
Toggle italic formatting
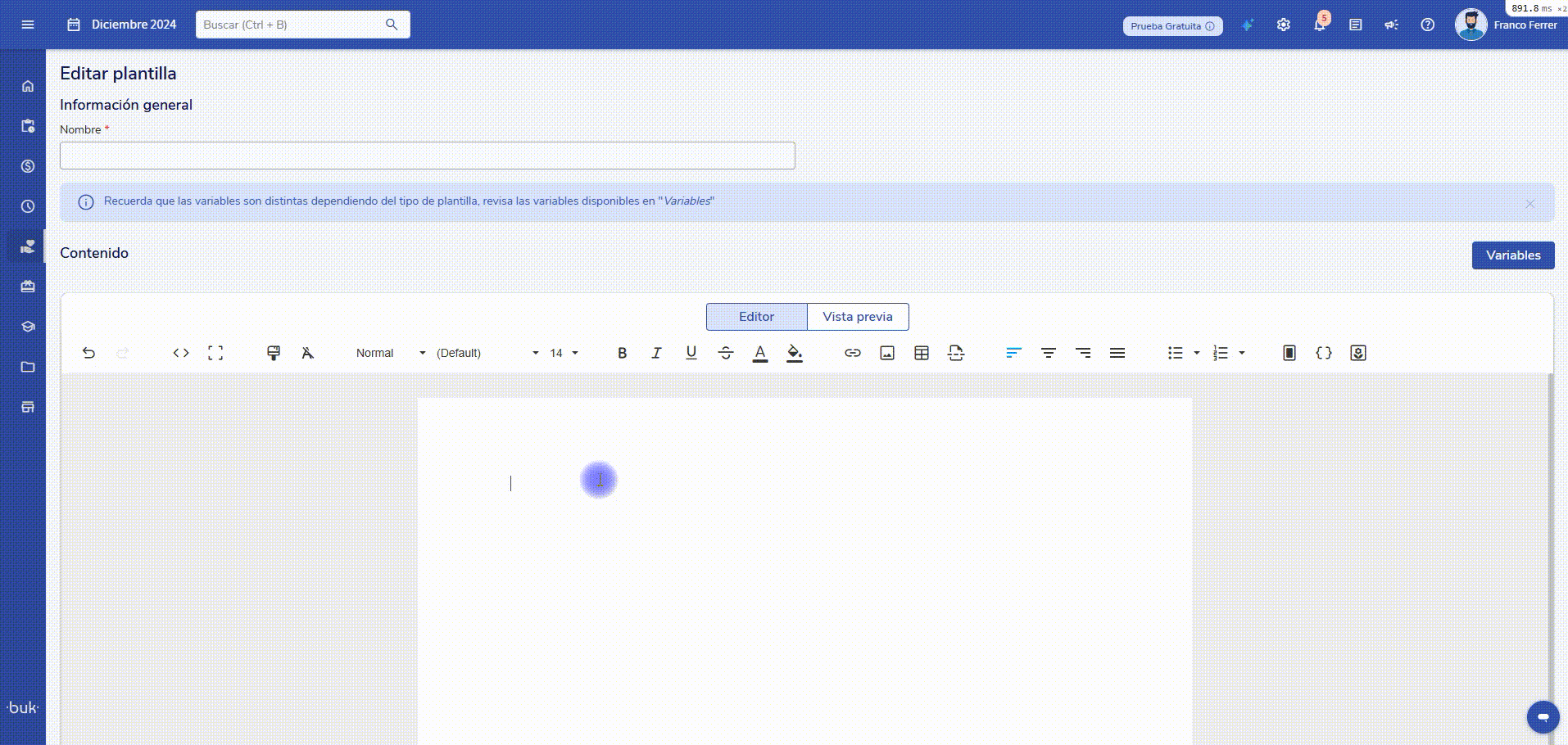coord(656,353)
